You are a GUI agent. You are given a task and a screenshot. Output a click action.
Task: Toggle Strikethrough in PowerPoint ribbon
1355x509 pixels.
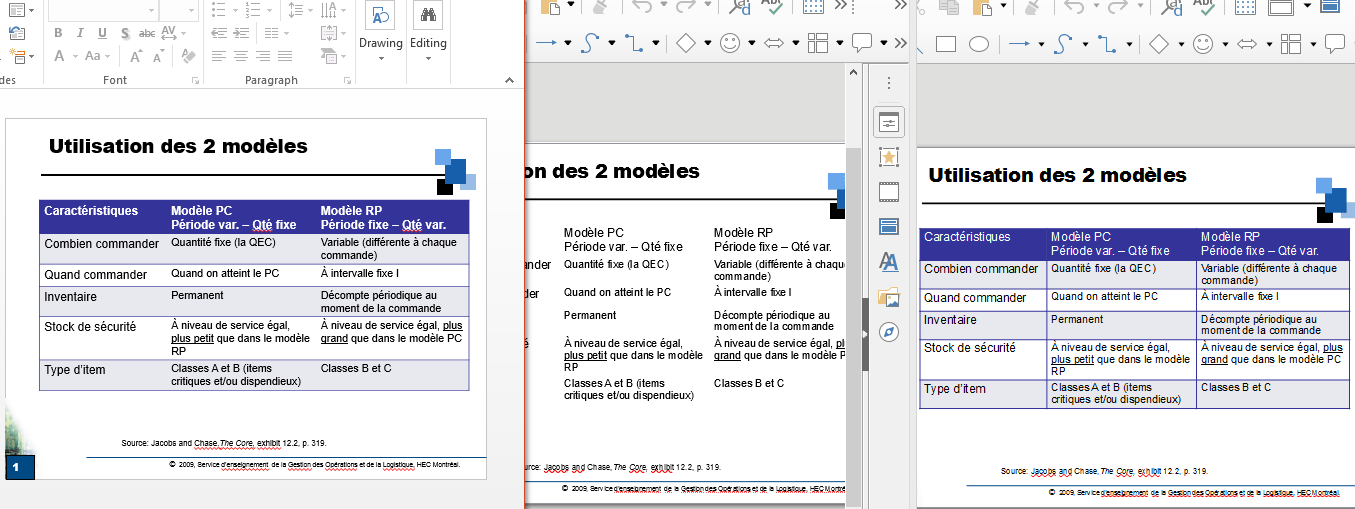tap(147, 33)
